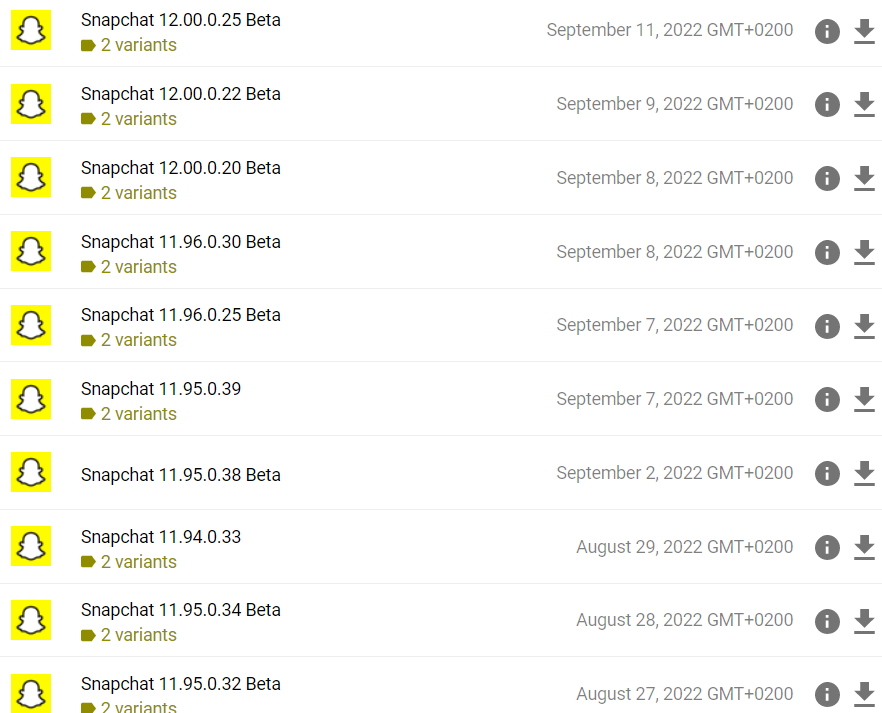Expand variants under Snapchat 11.96.0.30 Beta
The image size is (882, 713).
point(129,267)
